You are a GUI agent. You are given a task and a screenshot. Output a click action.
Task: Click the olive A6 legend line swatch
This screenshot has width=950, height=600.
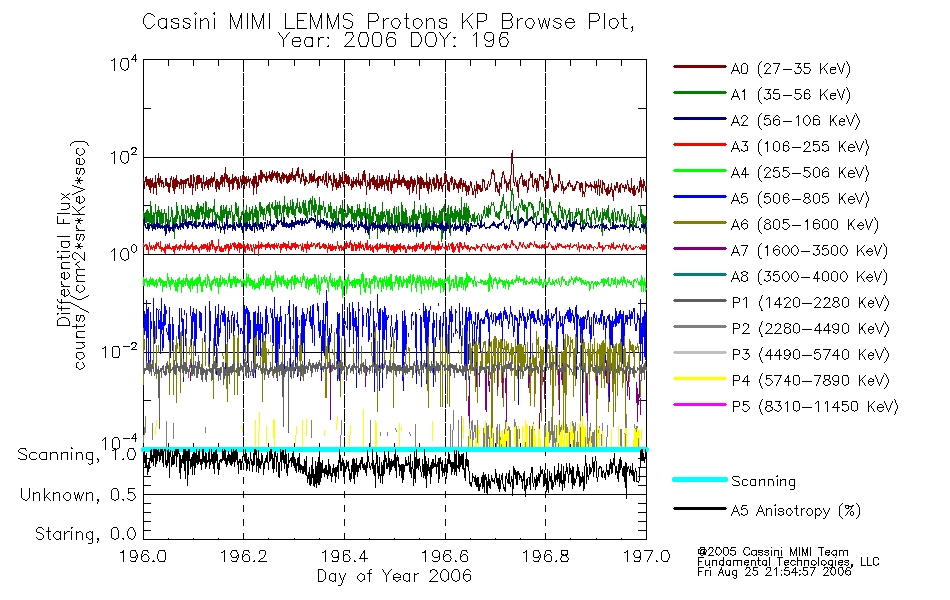700,223
